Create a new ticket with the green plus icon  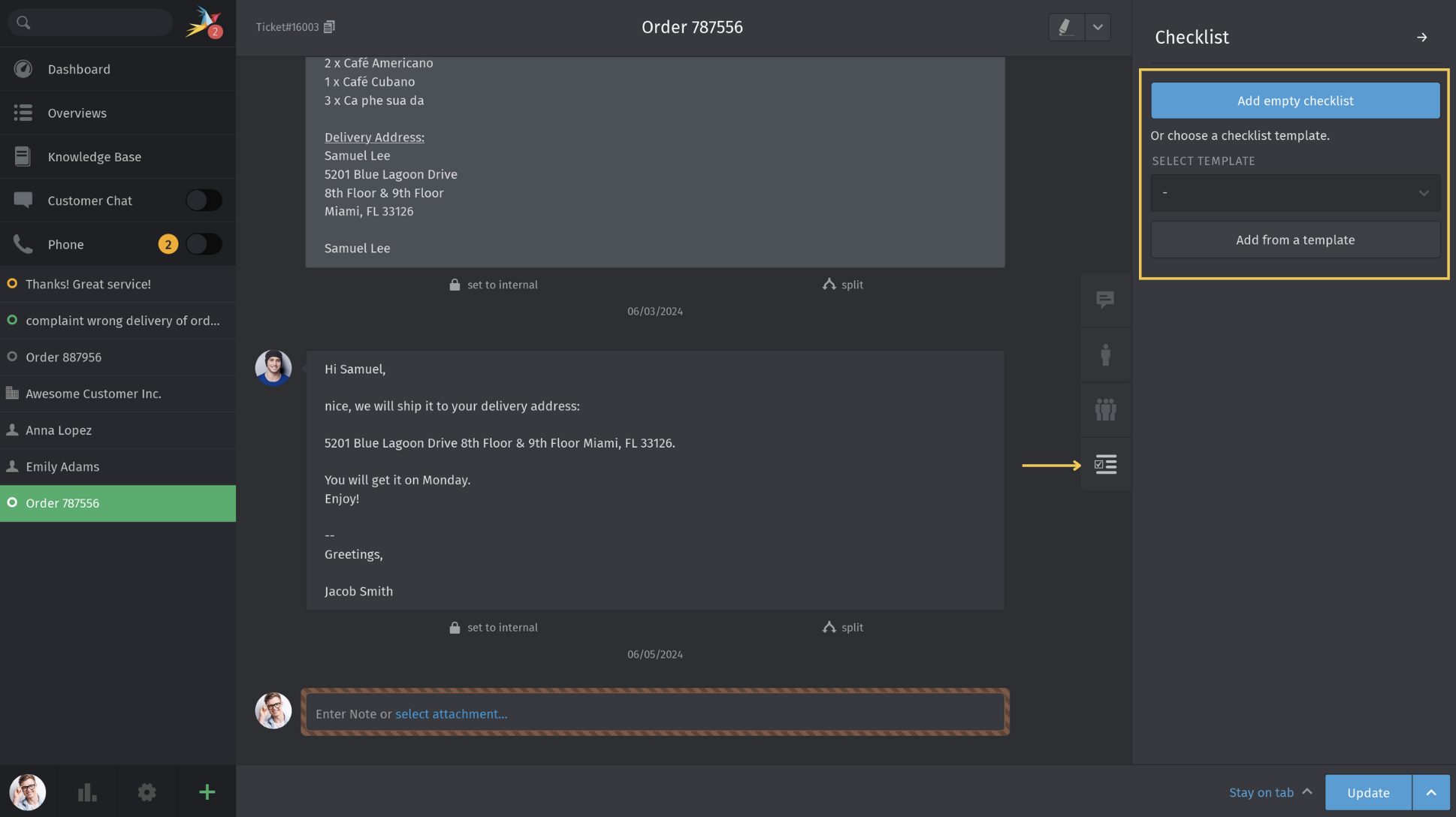click(x=206, y=791)
